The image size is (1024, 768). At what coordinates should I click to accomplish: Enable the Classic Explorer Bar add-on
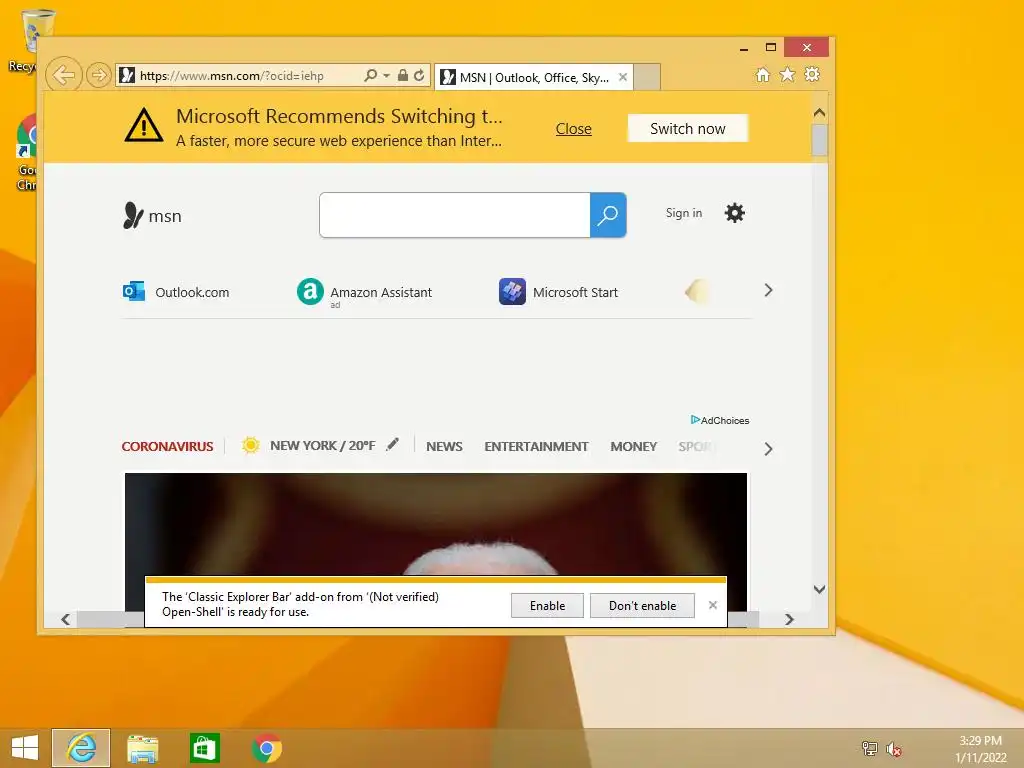[547, 605]
